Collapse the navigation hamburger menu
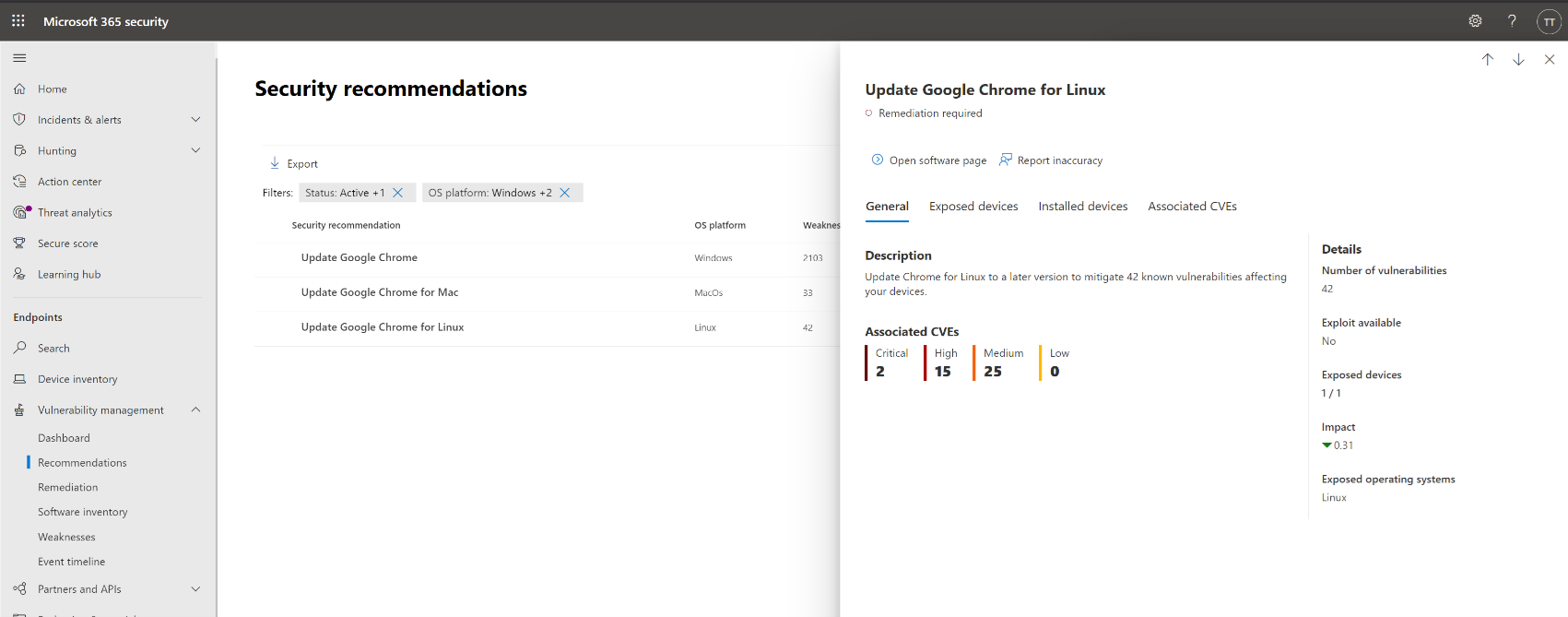The height and width of the screenshot is (617, 1568). tap(19, 58)
